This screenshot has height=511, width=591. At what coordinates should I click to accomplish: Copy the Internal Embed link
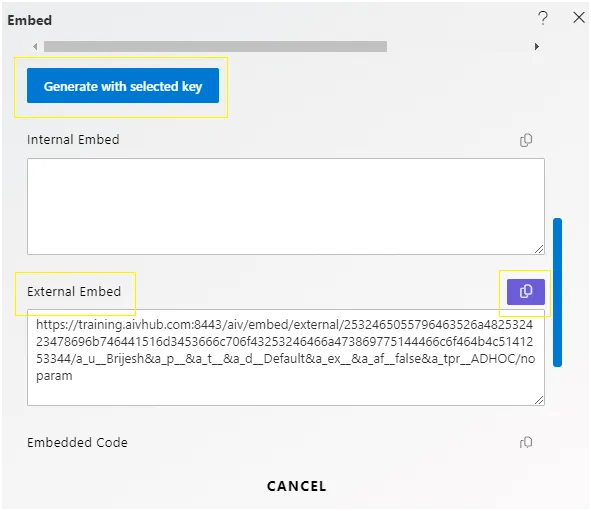coord(526,140)
